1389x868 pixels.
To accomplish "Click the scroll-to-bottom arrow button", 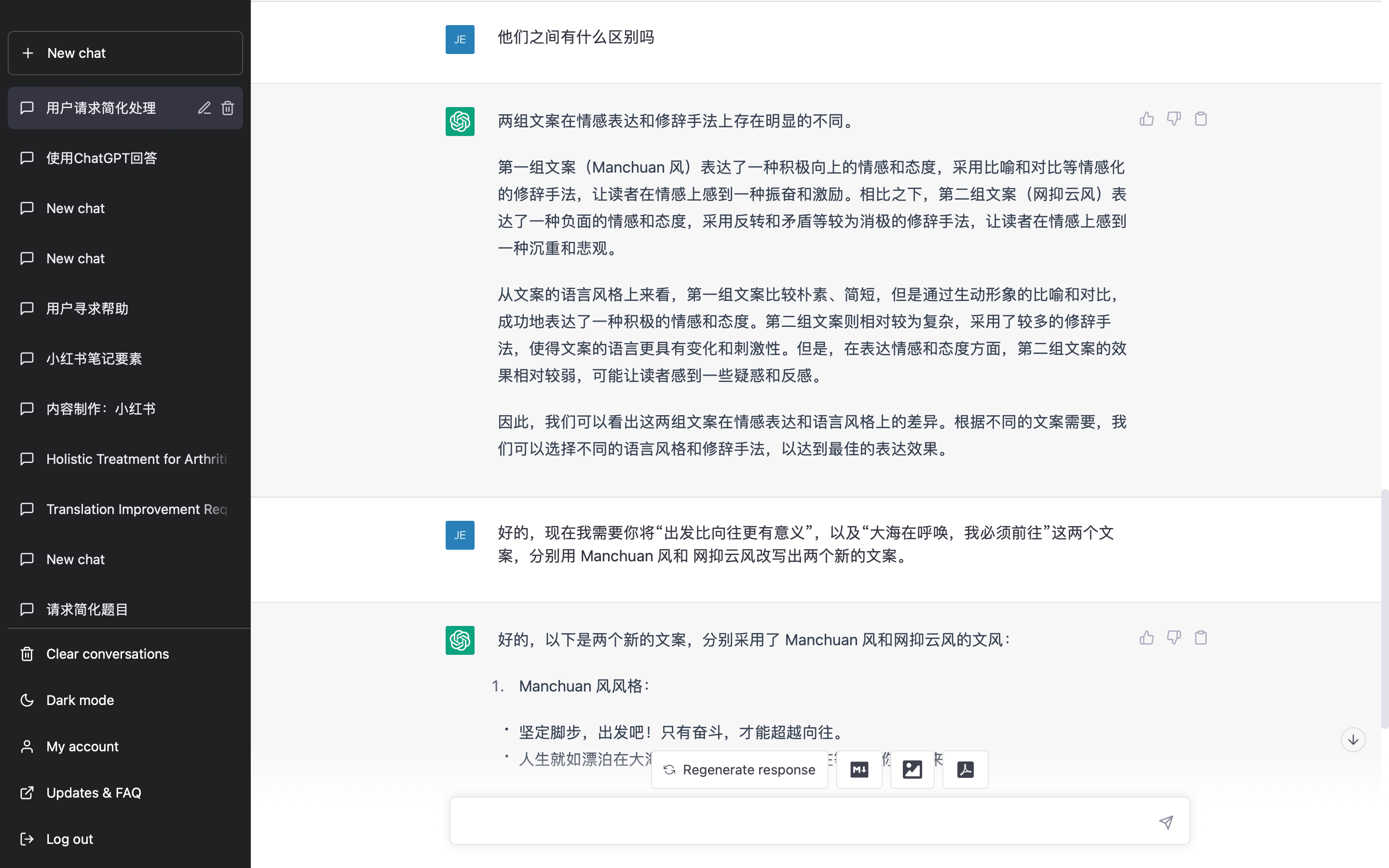I will coord(1353,740).
